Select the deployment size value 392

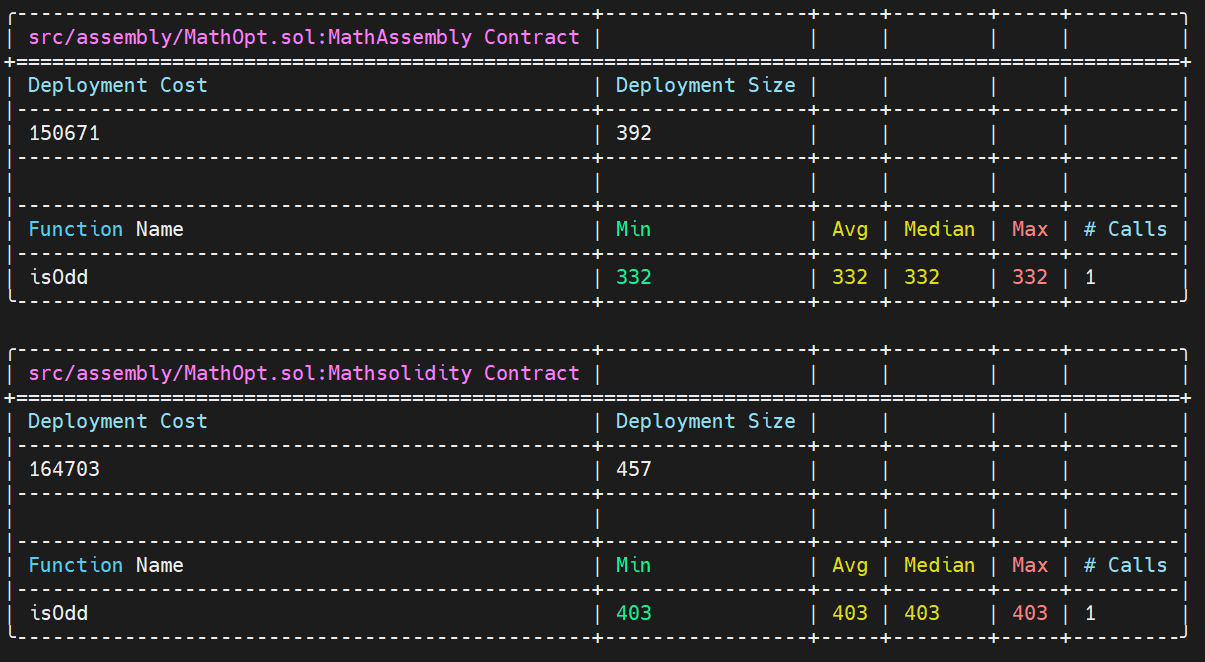tap(634, 133)
